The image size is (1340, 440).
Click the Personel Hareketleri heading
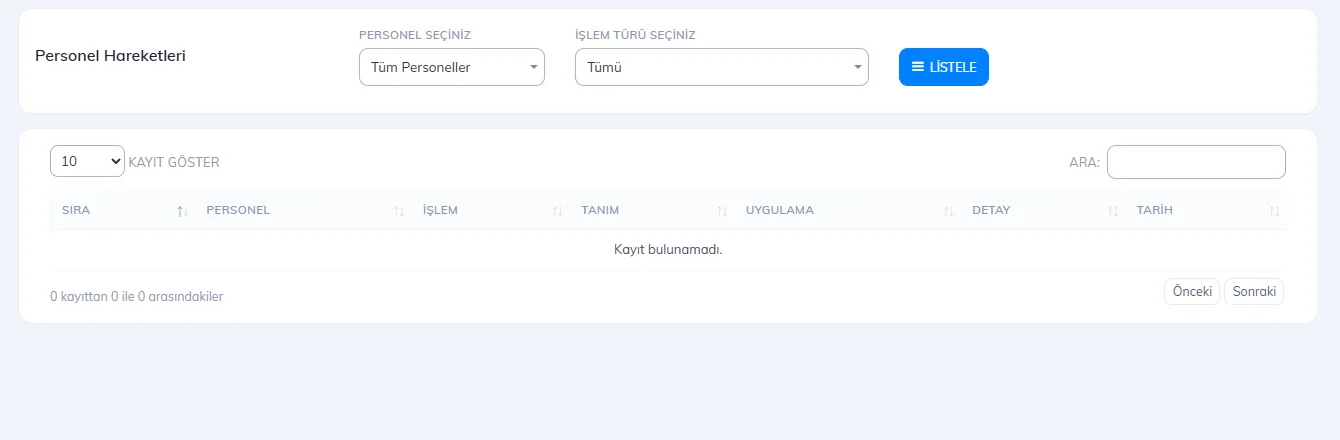click(x=110, y=56)
